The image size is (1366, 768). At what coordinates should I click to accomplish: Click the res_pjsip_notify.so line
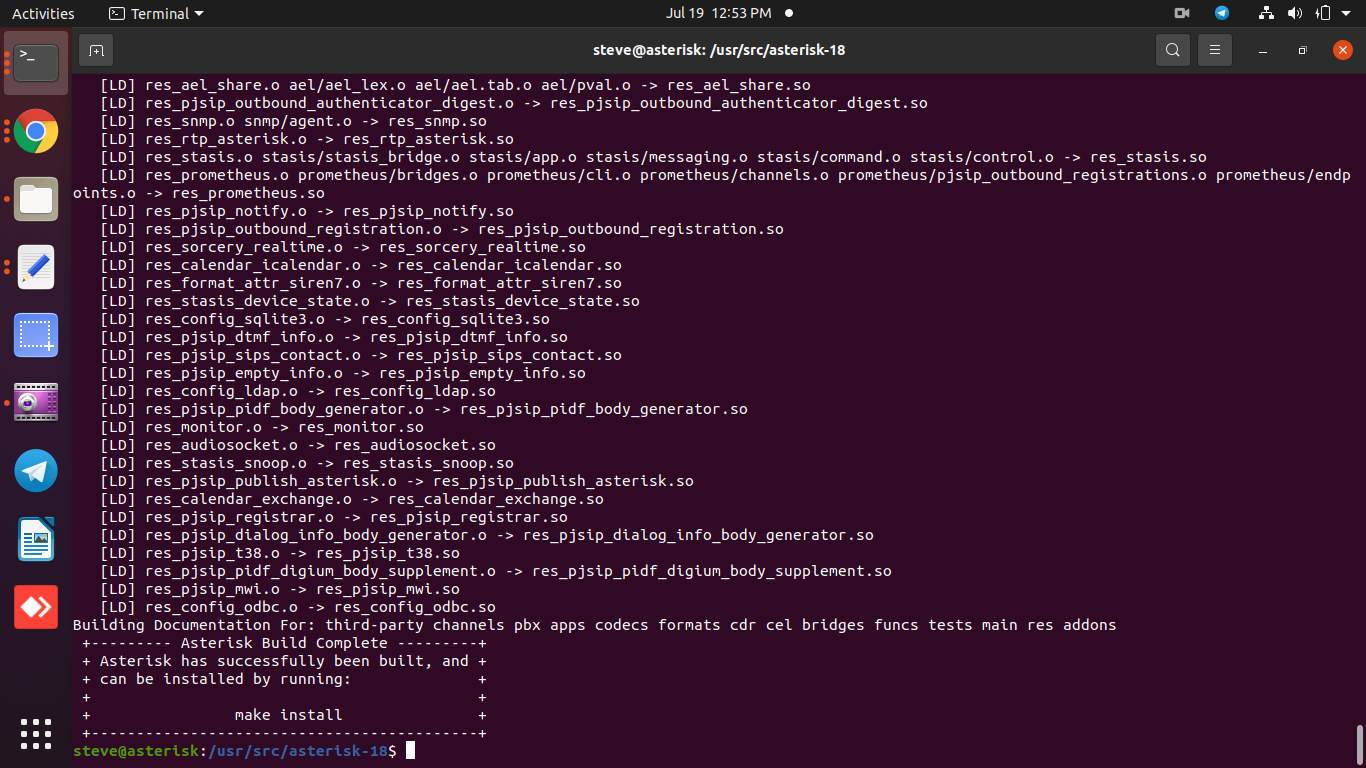click(307, 211)
